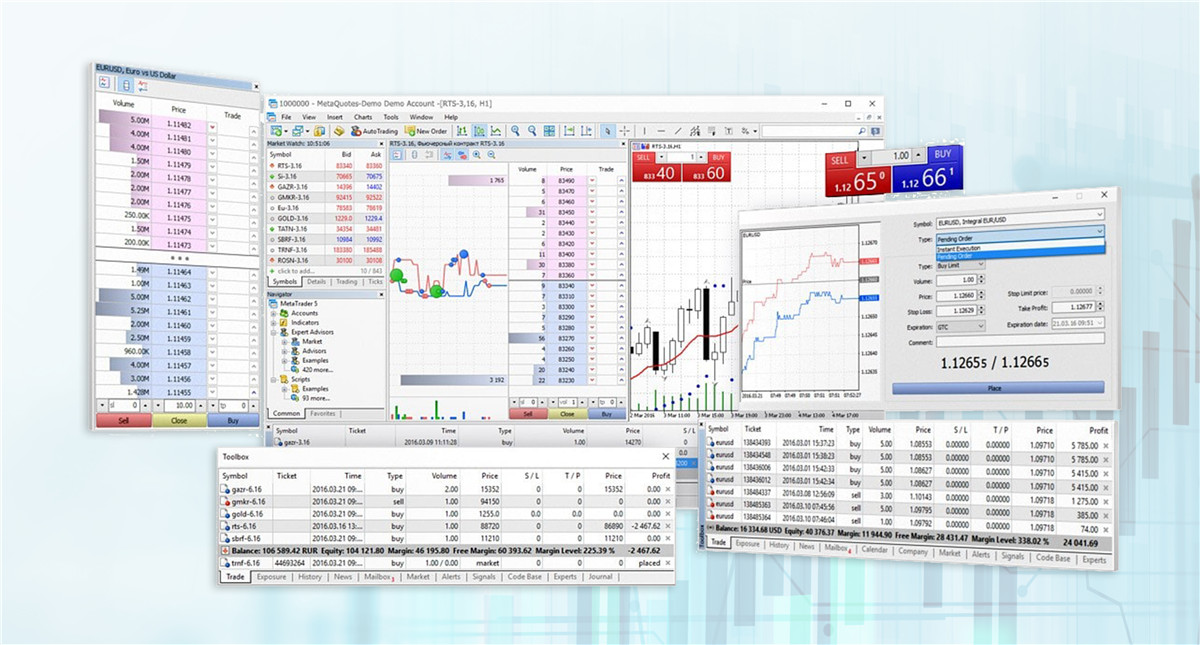Click the Take Profit field in order window

(x=1074, y=308)
